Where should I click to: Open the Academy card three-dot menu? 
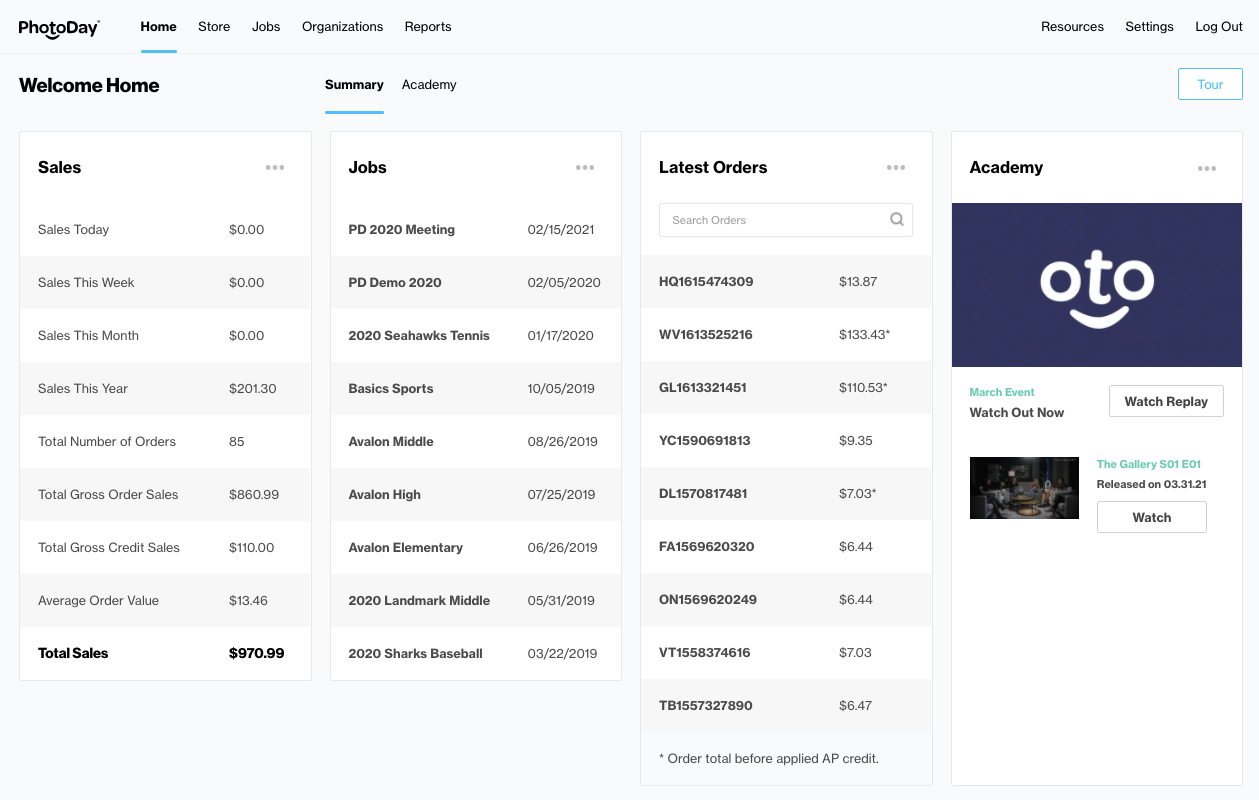pos(1207,168)
